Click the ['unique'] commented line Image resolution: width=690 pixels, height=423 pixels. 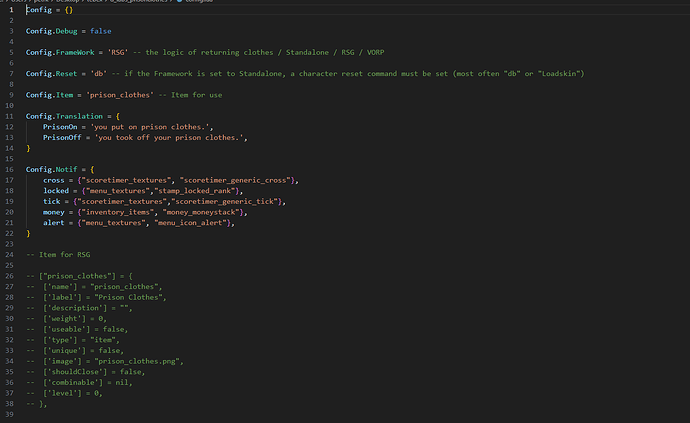coord(75,351)
